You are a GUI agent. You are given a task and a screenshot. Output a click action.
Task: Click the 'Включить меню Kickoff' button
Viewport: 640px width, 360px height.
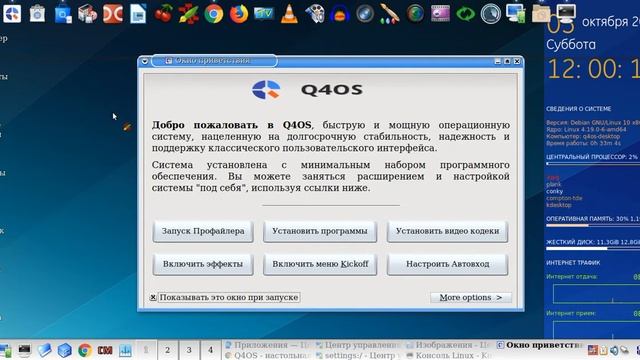[320, 264]
